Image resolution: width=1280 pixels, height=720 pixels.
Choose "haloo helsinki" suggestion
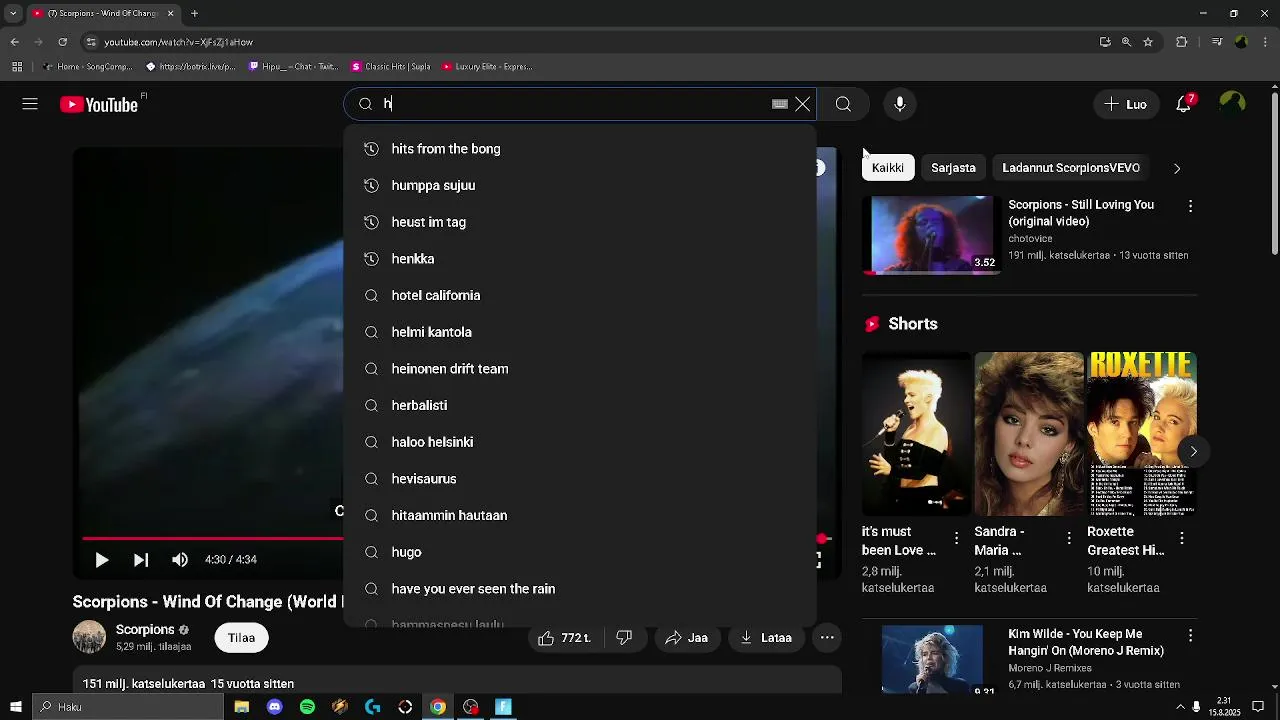coord(580,442)
